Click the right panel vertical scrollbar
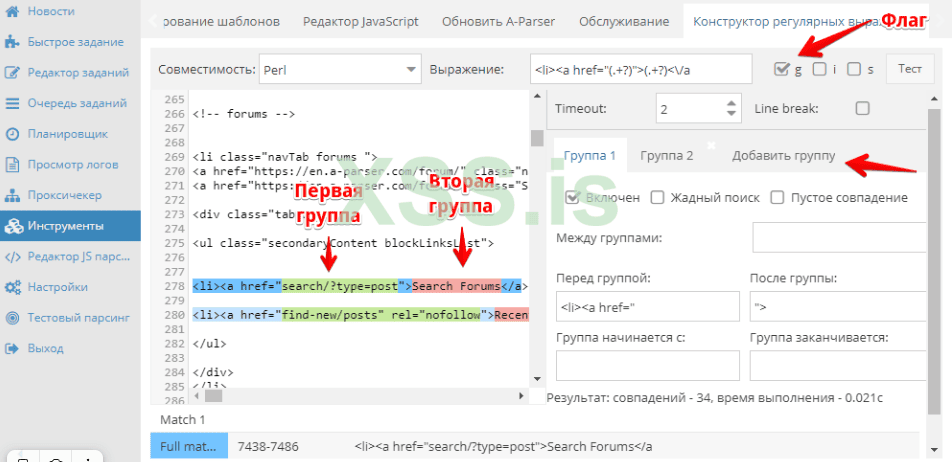Screen dimensions: 952x462 pos(934,261)
